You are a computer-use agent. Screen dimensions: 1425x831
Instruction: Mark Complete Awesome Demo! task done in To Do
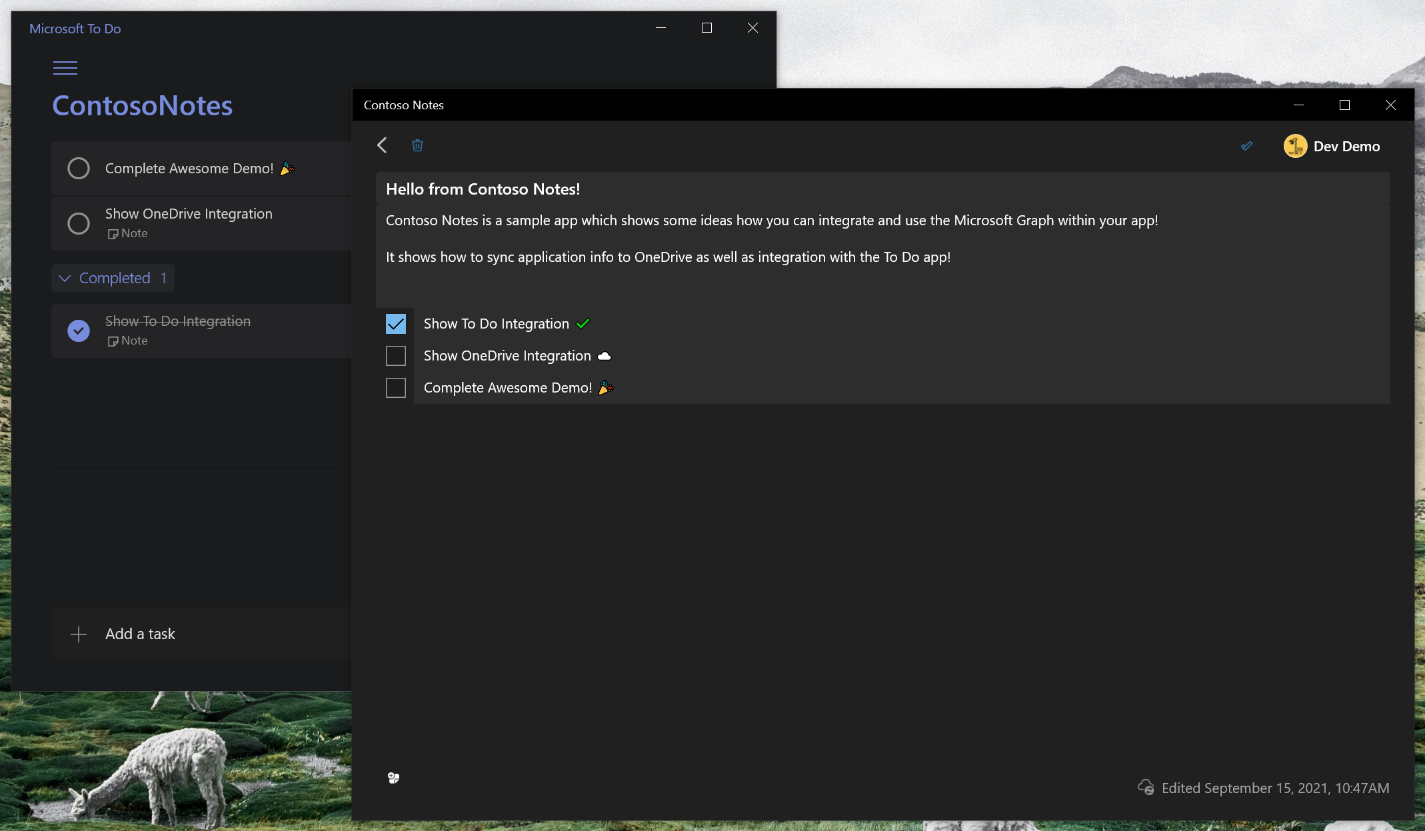(x=79, y=169)
